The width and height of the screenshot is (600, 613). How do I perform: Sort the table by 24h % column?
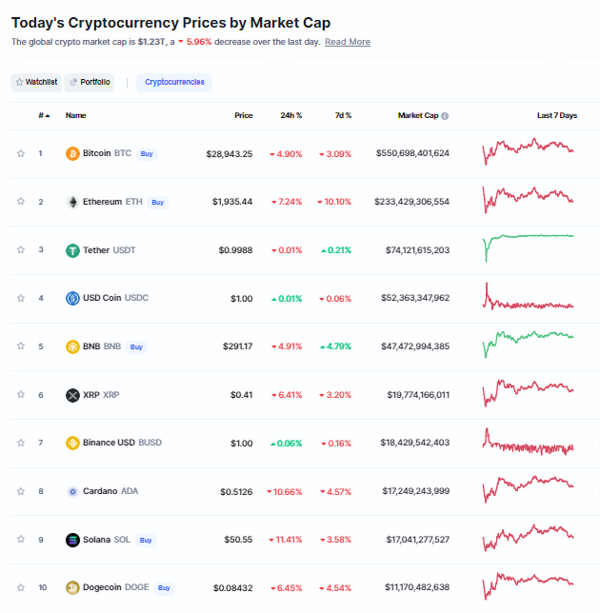(x=291, y=115)
